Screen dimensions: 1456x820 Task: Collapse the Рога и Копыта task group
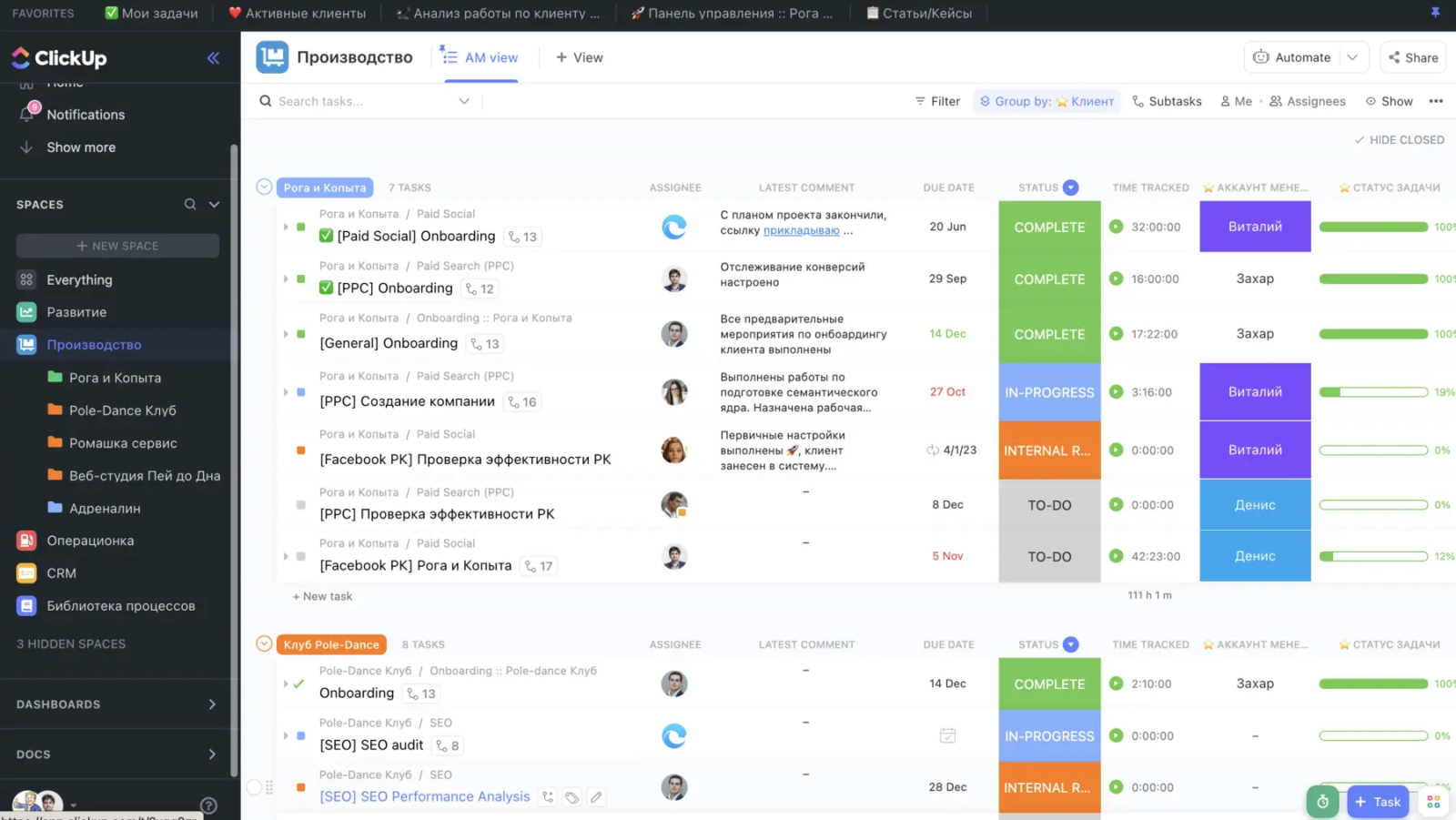(264, 187)
